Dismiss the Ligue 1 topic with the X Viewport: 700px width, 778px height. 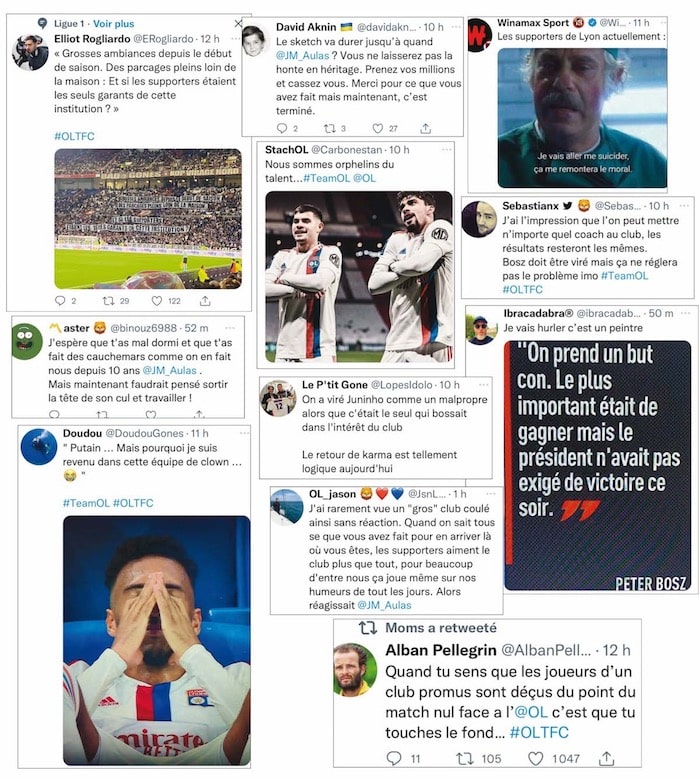pyautogui.click(x=239, y=23)
